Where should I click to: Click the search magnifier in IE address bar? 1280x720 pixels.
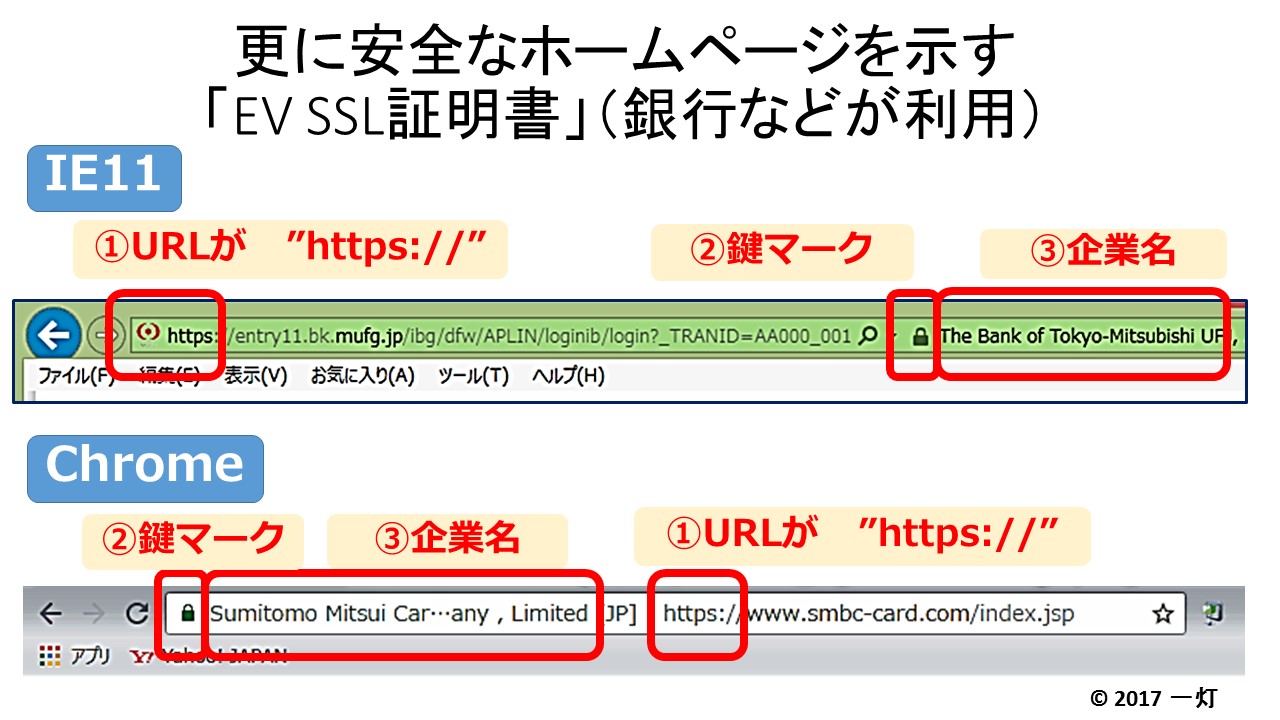[869, 336]
